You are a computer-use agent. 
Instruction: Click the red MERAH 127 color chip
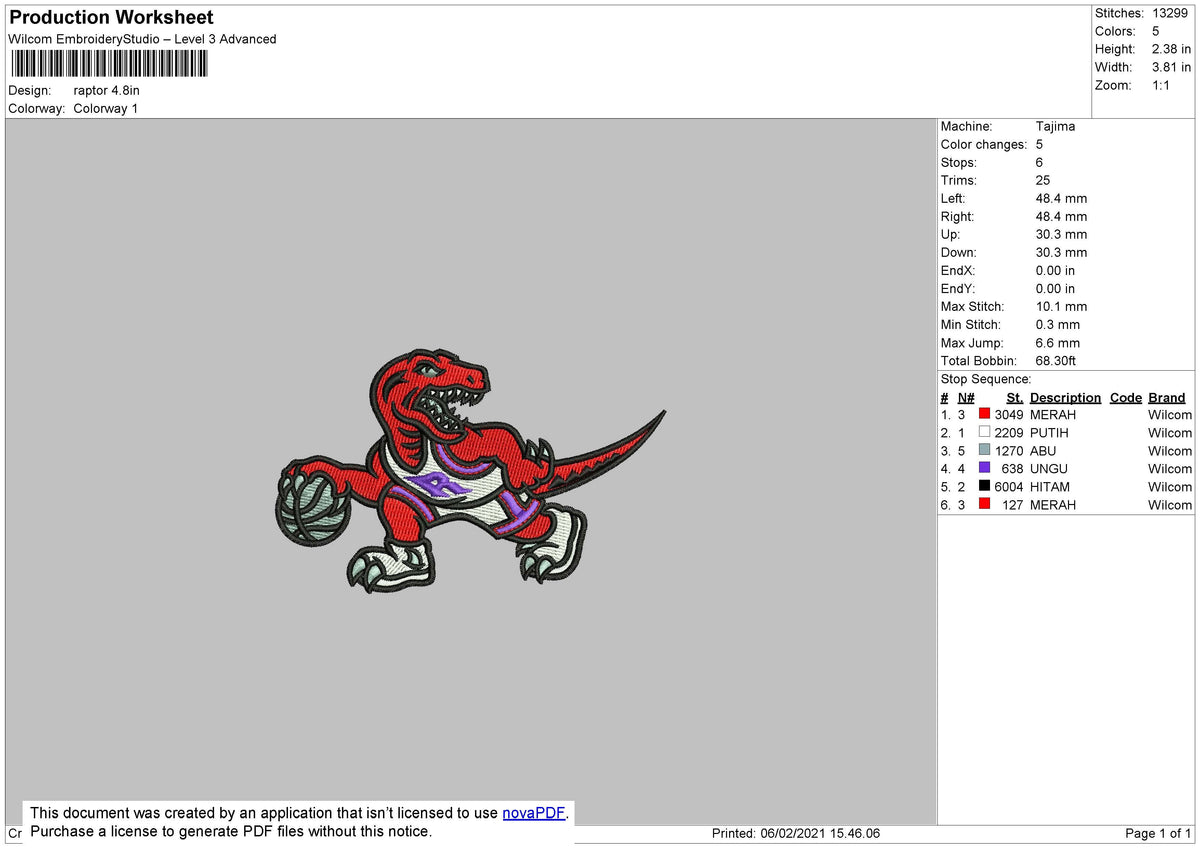coord(983,504)
